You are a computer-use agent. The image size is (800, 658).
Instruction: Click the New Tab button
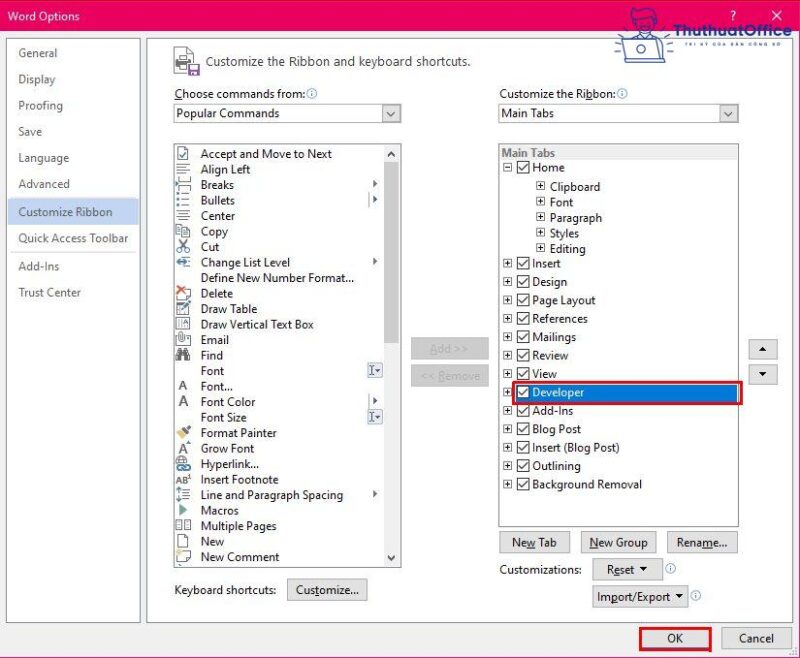[533, 541]
